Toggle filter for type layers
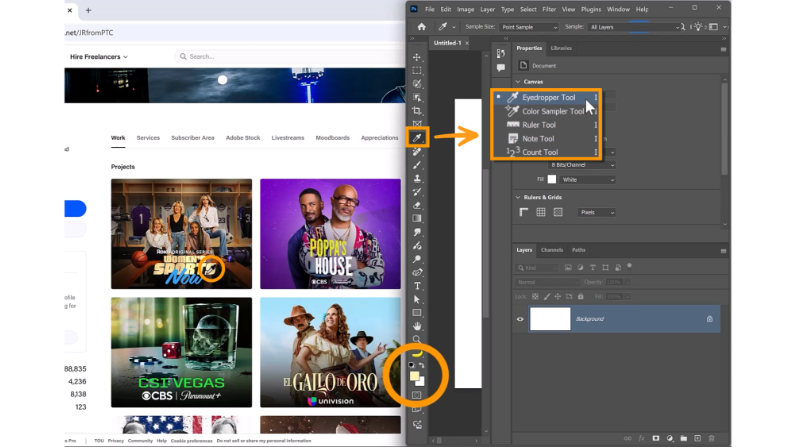795x448 pixels. point(593,268)
